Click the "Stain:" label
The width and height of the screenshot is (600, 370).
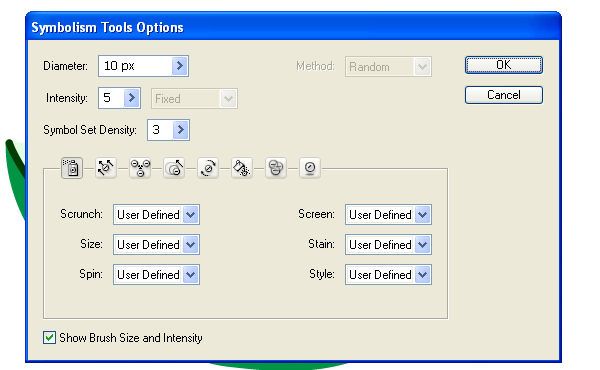tap(321, 244)
